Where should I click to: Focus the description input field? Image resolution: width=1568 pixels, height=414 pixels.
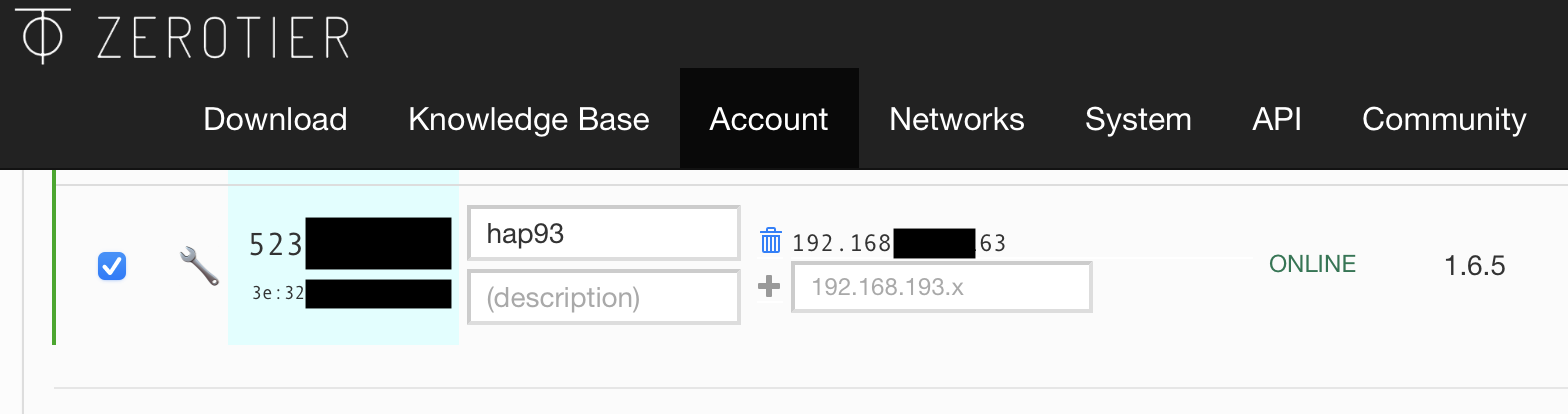(603, 298)
